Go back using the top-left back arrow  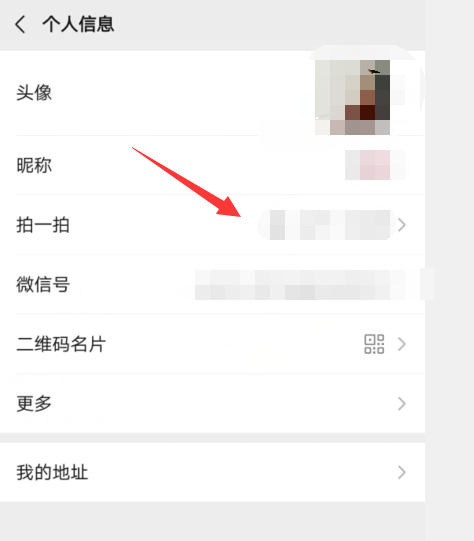click(20, 24)
